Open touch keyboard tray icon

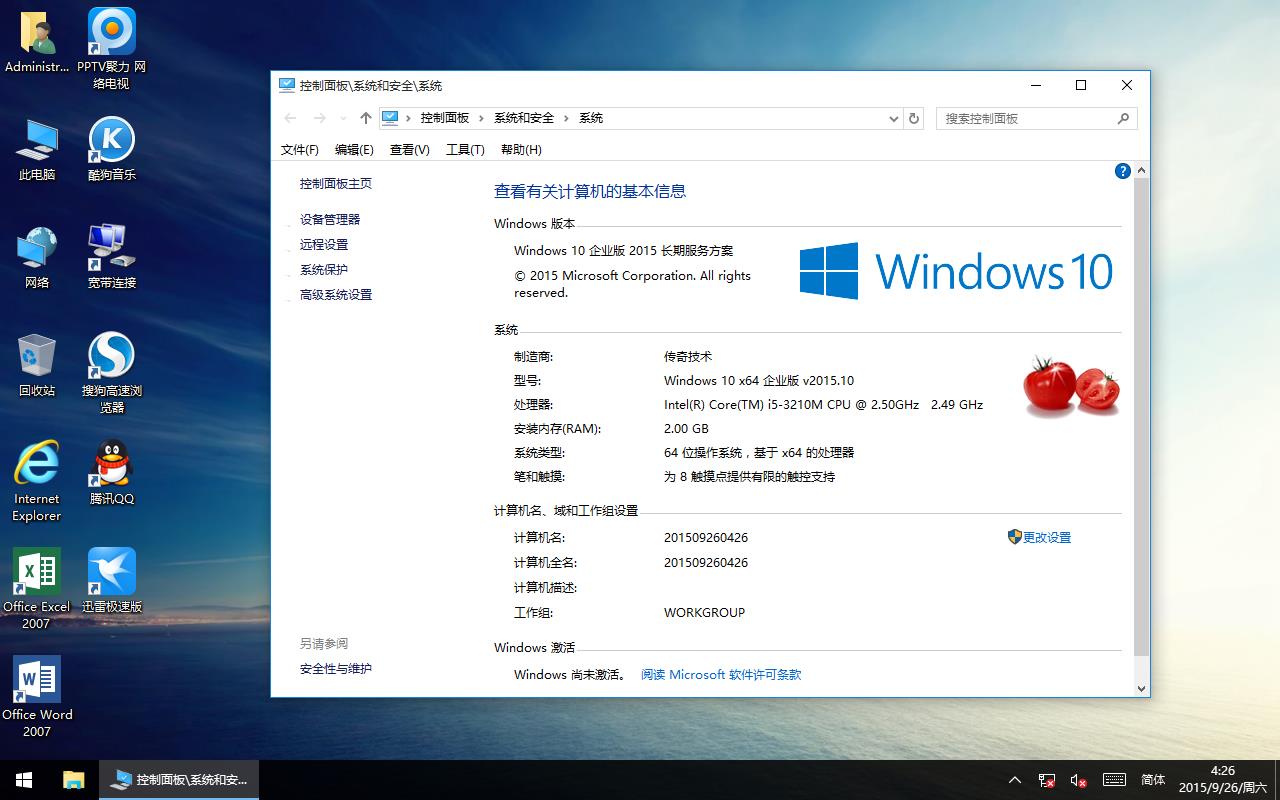point(1115,780)
